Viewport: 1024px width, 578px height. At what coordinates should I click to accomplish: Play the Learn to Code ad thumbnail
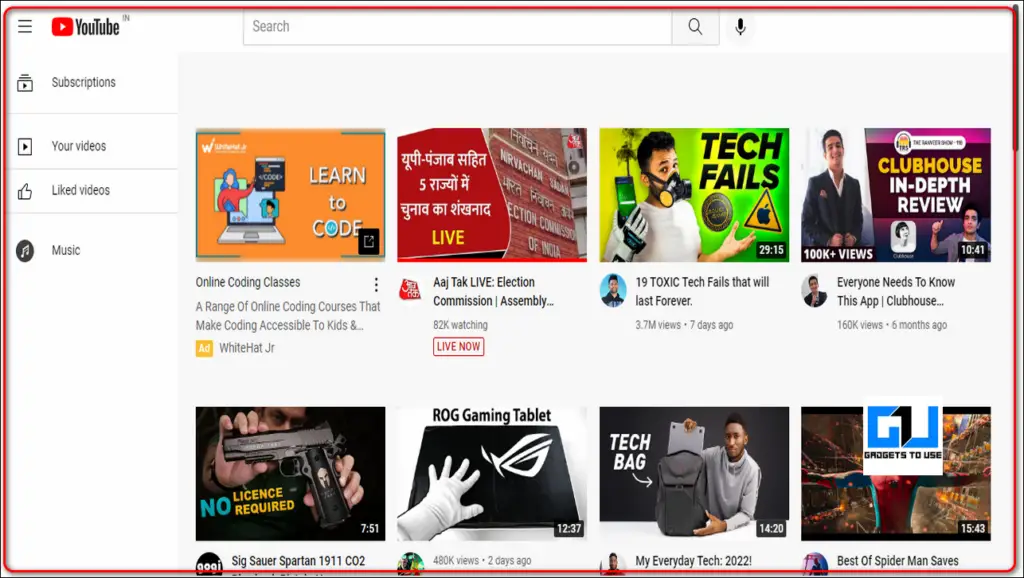point(290,195)
